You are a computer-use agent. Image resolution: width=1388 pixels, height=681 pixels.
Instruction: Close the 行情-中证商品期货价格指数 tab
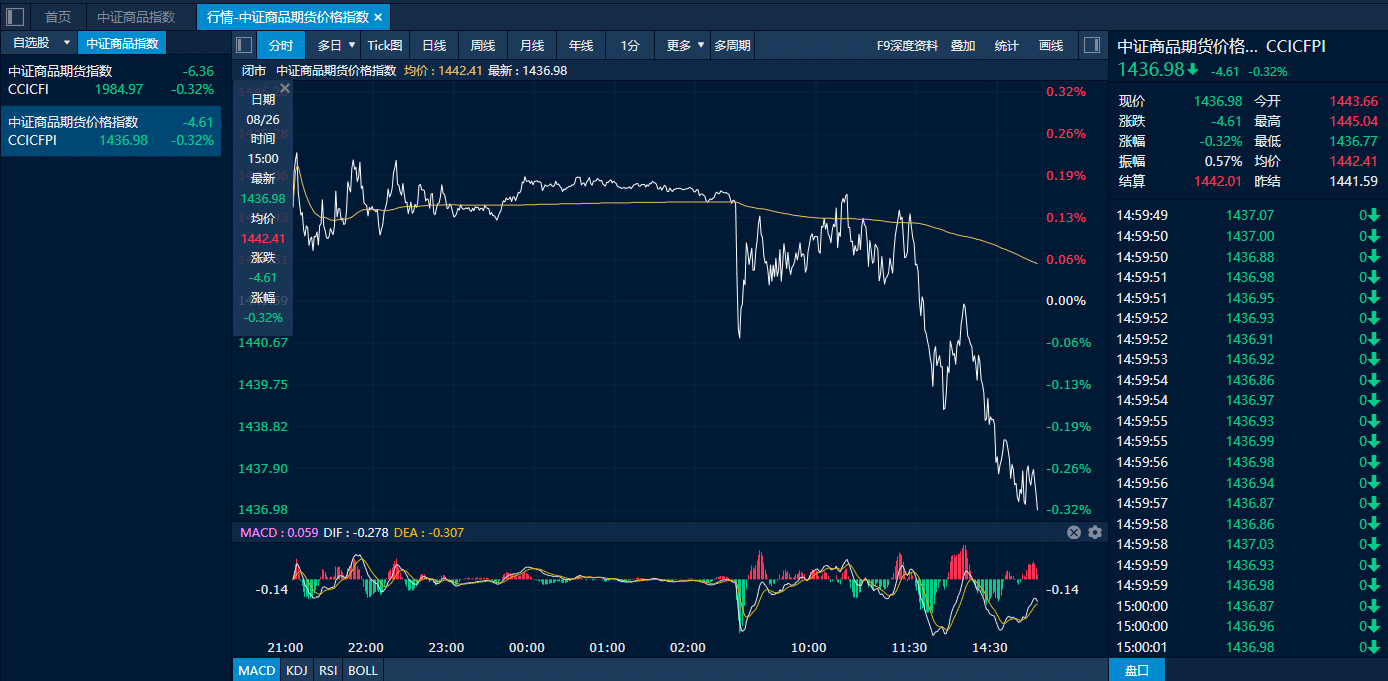pyautogui.click(x=378, y=17)
